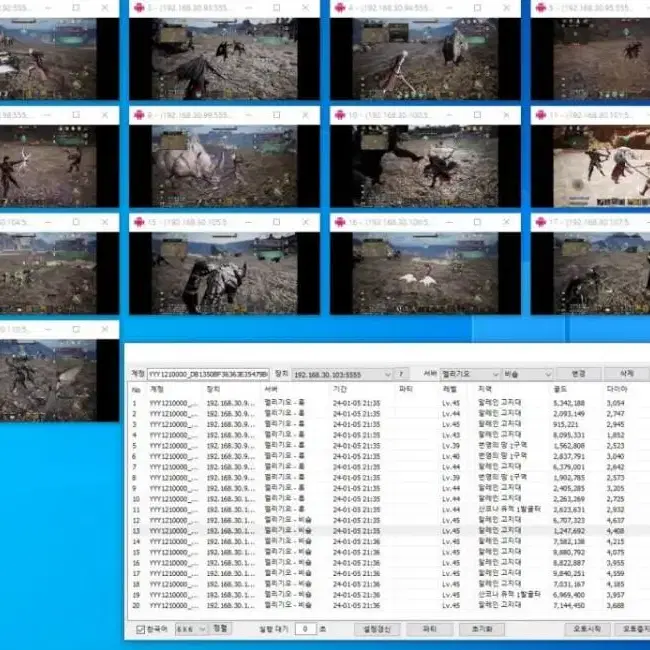Open the 장치 device dropdown showing 192.168.30.103:5555
Screen dimensions: 650x650
click(x=342, y=374)
